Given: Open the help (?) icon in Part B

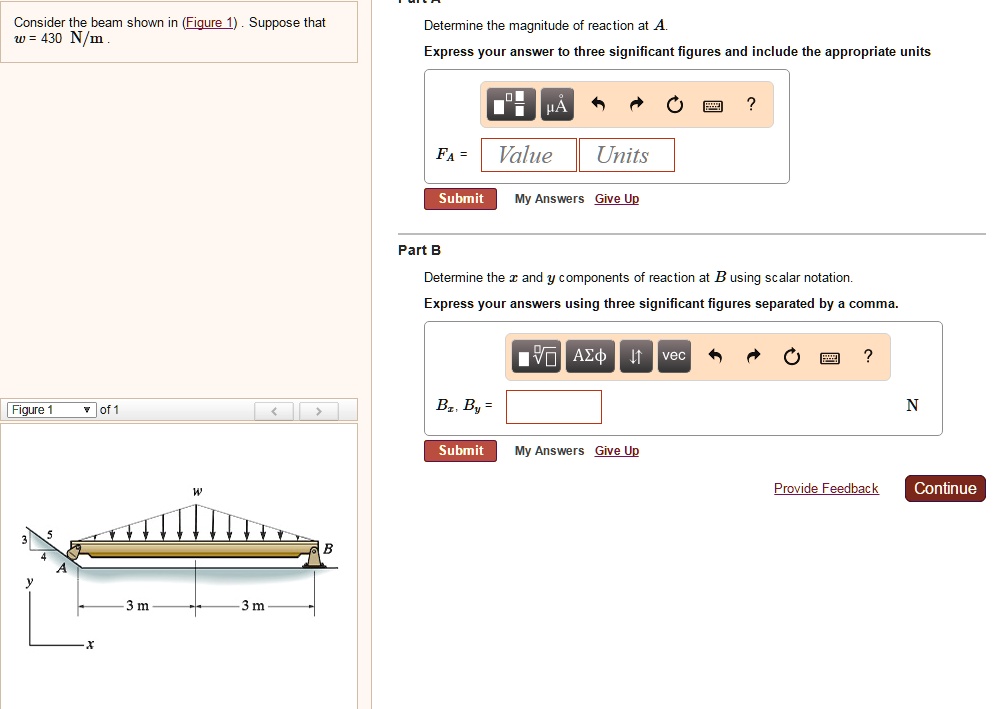Looking at the screenshot, I should 866,356.
